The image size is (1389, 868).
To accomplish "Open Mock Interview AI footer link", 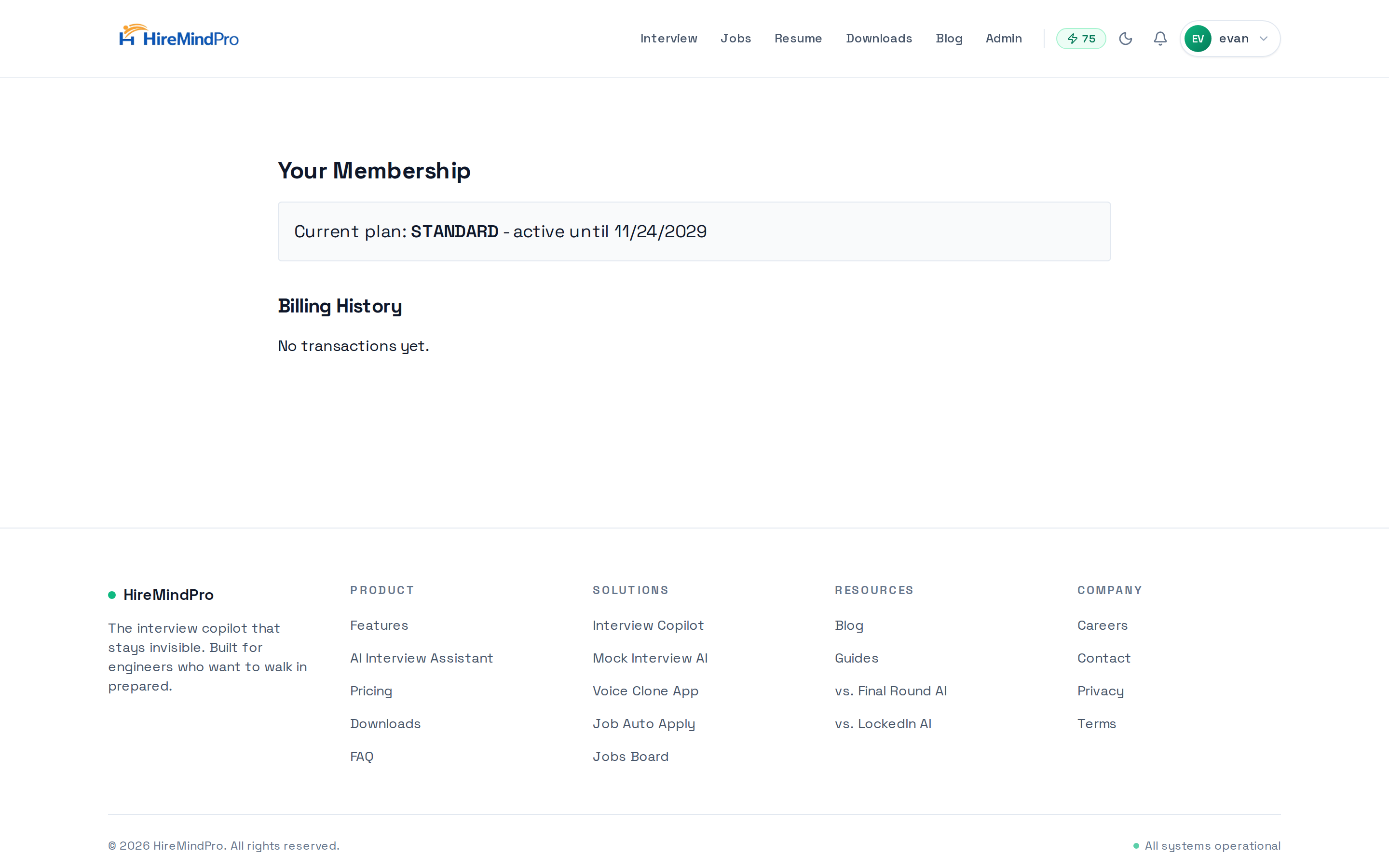I will (650, 658).
